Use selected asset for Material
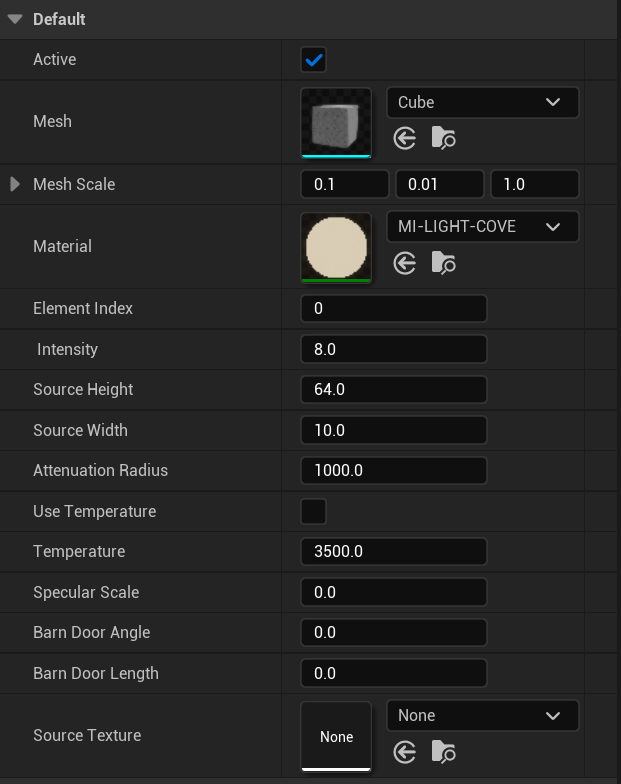This screenshot has height=784, width=621. pyautogui.click(x=404, y=263)
